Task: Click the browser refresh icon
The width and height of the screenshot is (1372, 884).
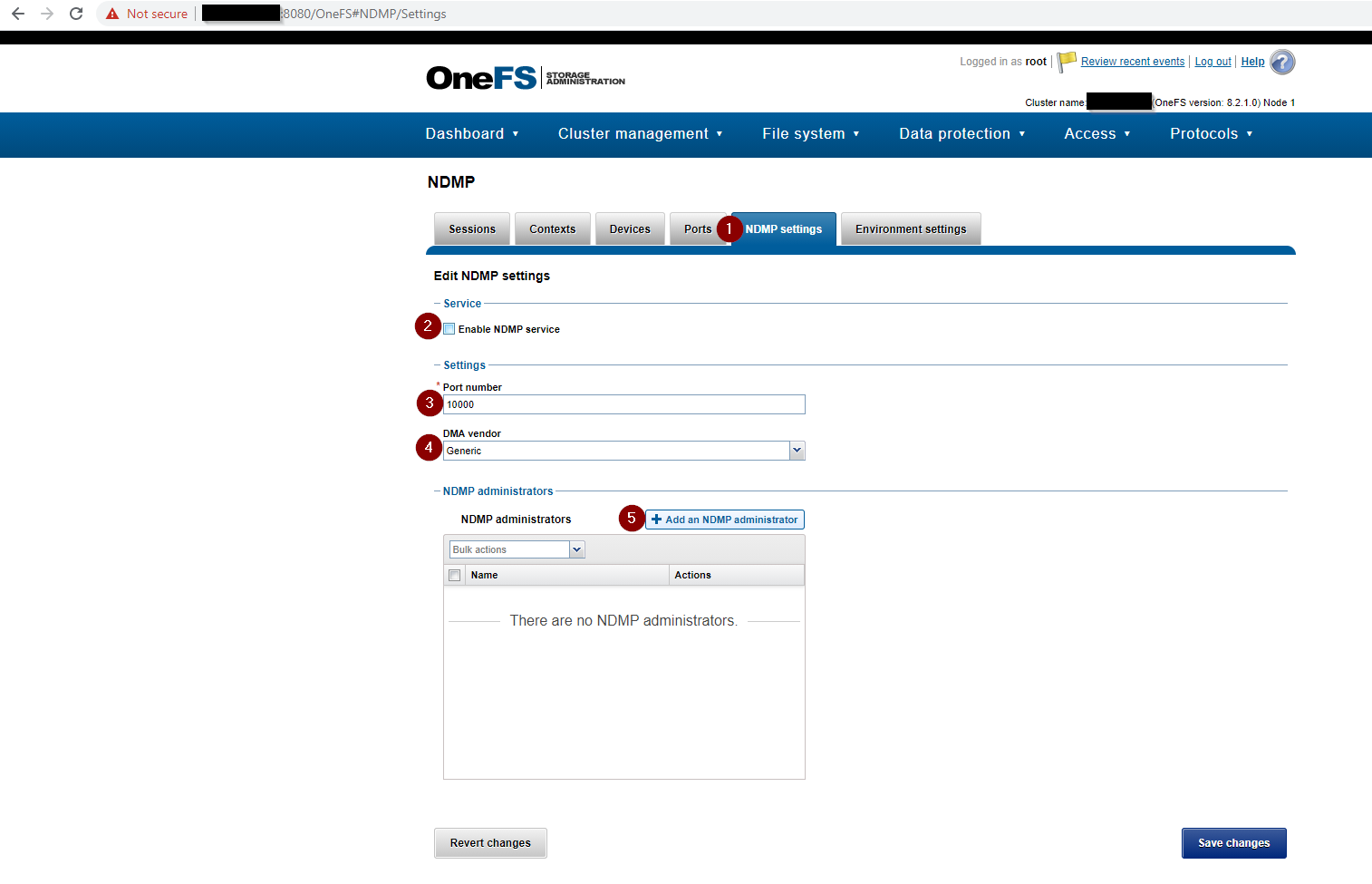Action: tap(76, 14)
